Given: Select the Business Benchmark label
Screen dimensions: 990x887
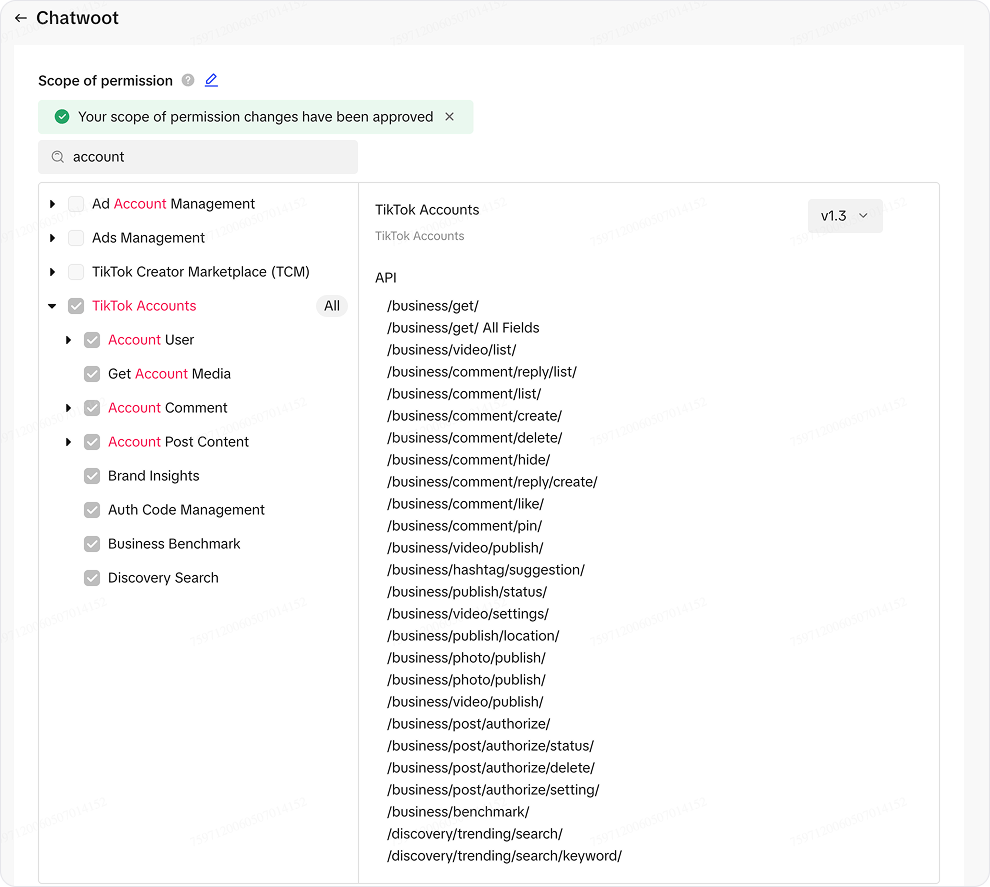Looking at the screenshot, I should tap(174, 544).
